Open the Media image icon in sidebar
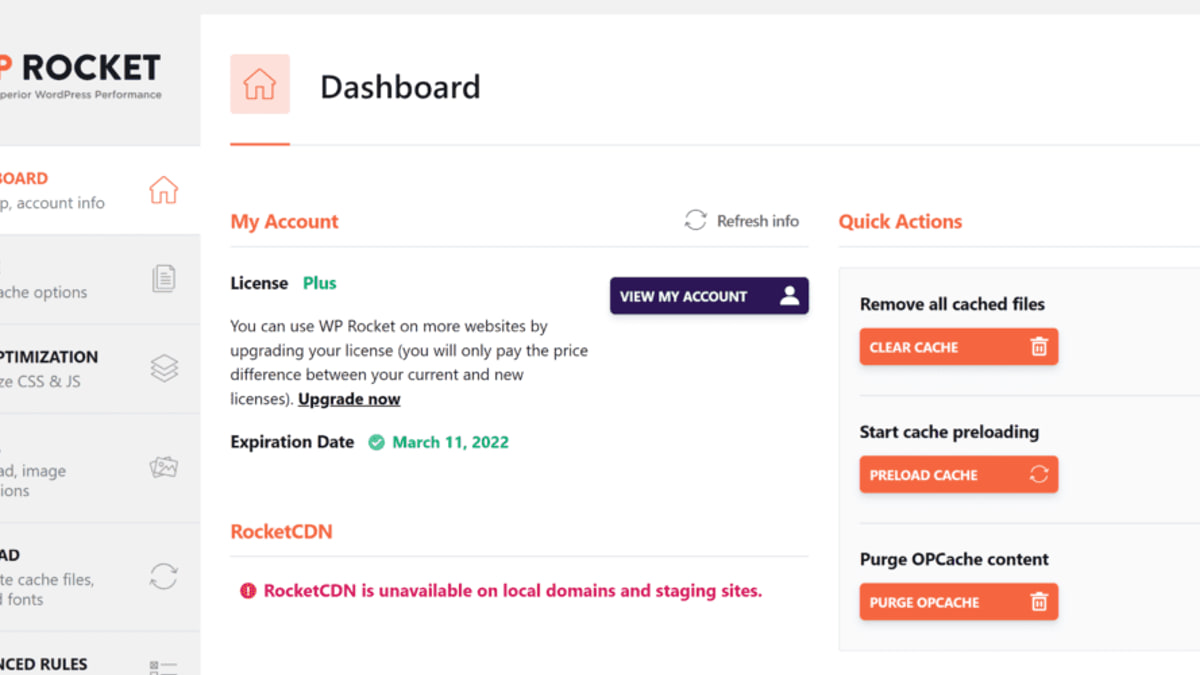 [164, 467]
